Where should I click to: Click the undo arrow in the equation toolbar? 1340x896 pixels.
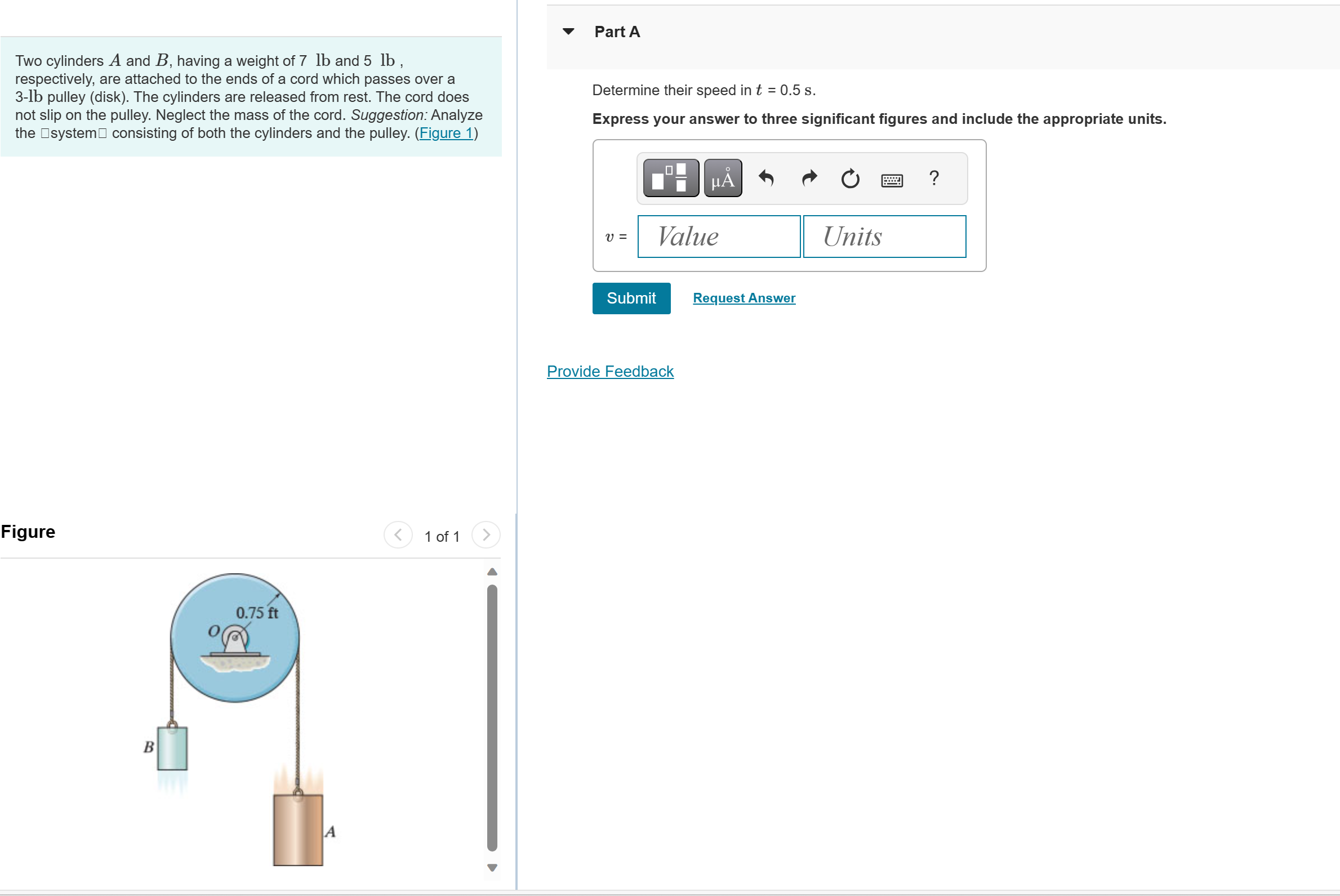pos(765,179)
